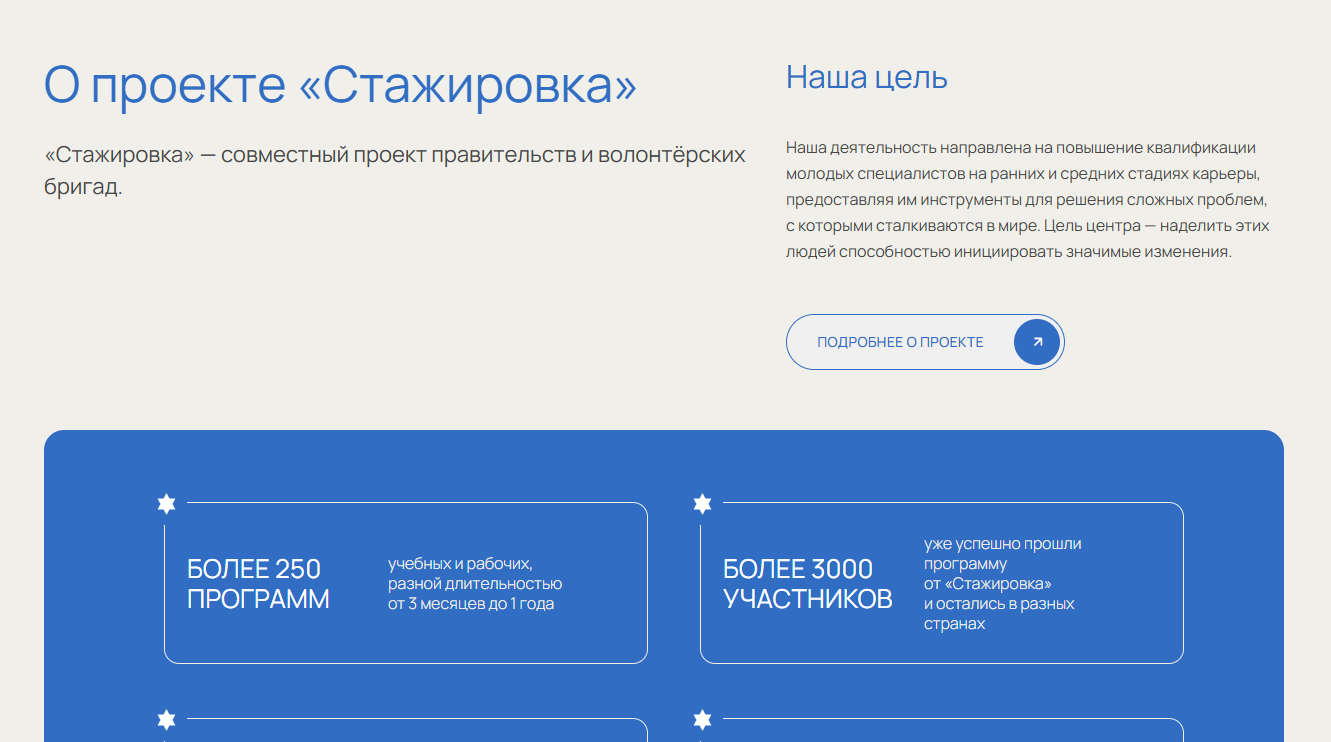Click the bottom-left star icon on the blue panel
Image resolution: width=1331 pixels, height=742 pixels.
coord(166,718)
